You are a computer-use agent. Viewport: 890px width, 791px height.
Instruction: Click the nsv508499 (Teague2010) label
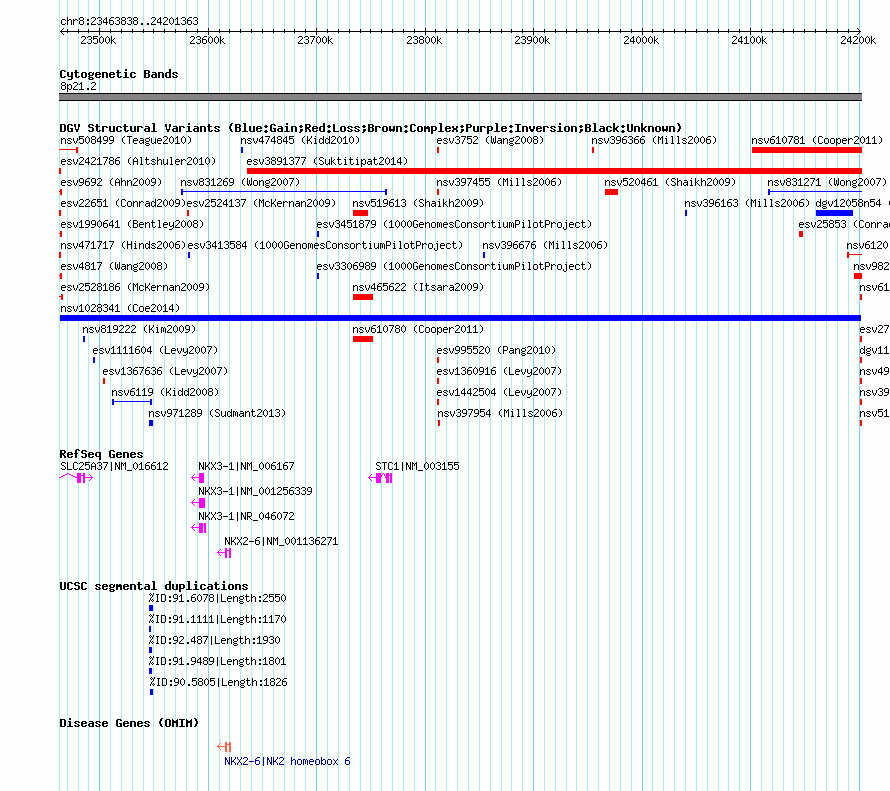pos(126,140)
